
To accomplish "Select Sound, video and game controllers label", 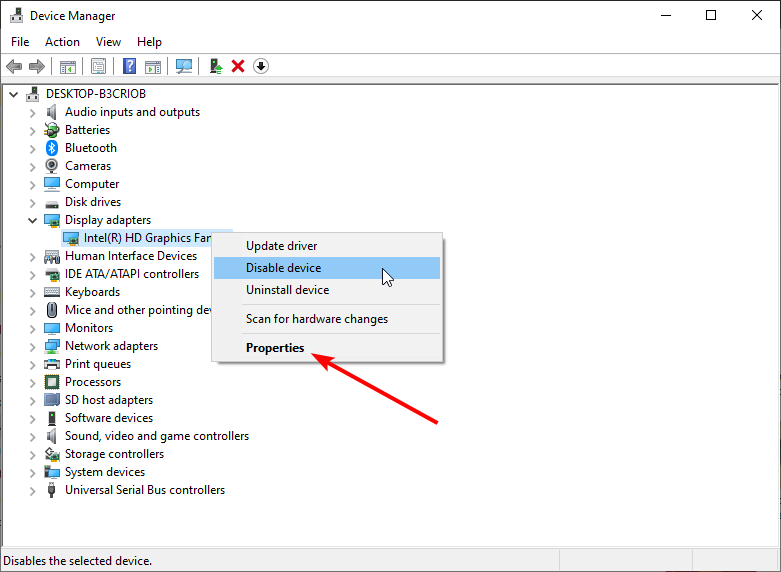I will tap(157, 436).
